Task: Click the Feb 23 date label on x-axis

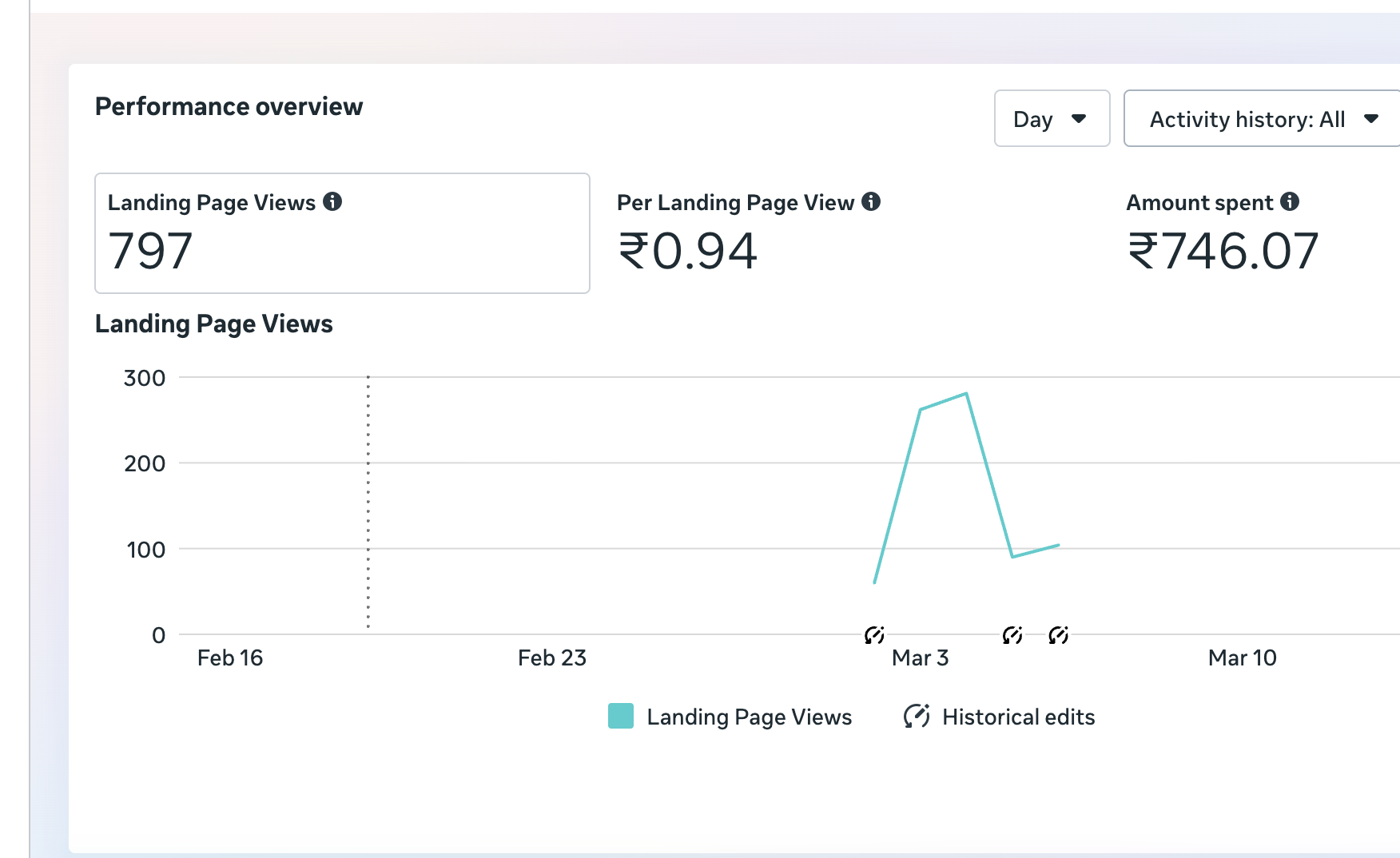Action: (x=551, y=658)
